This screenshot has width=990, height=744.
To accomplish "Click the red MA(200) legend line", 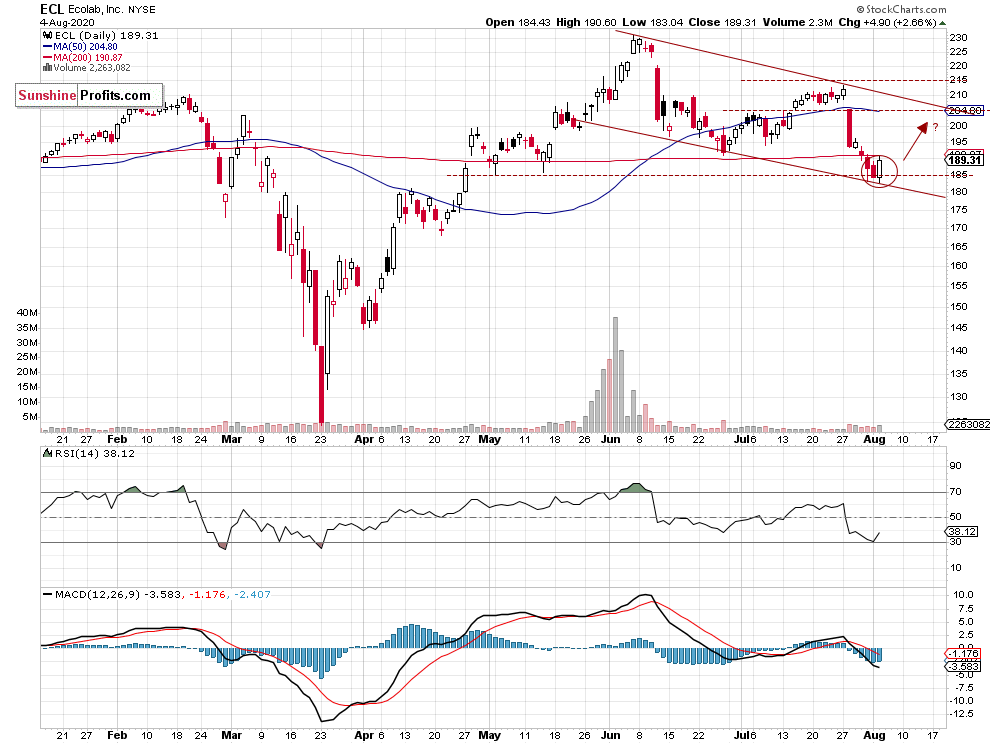I will pos(47,57).
